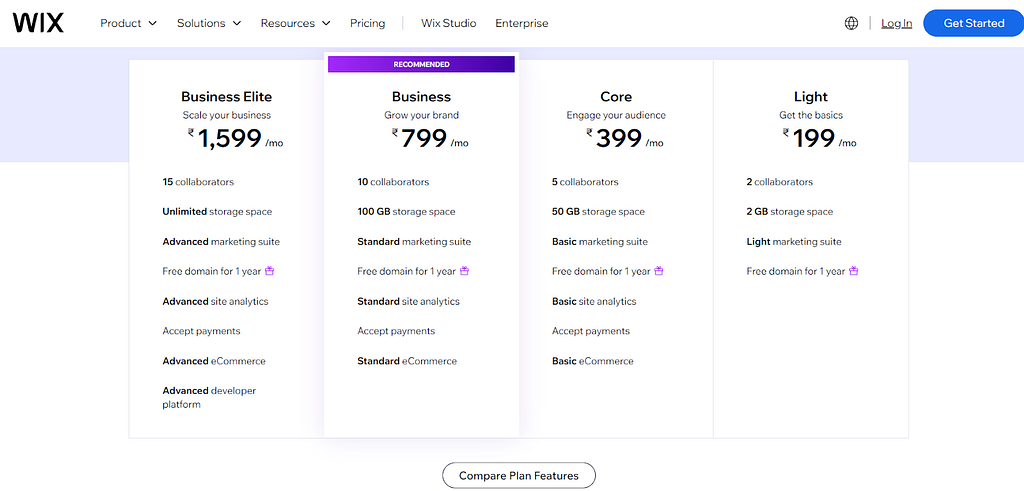Screen dimensions: 1024x491
Task: Click 'Accept payments' in Core plan
Action: pyautogui.click(x=591, y=331)
